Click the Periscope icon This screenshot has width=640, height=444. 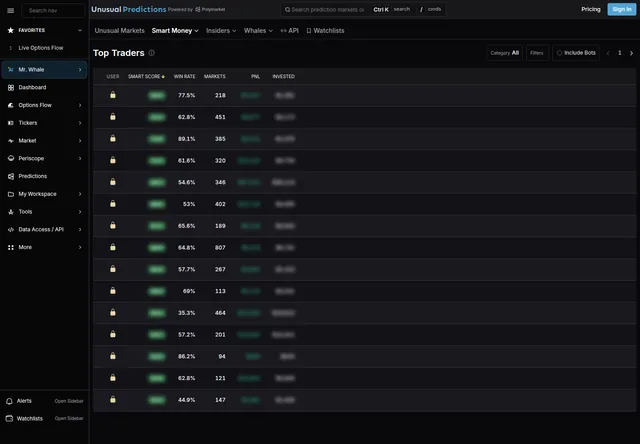(x=11, y=158)
